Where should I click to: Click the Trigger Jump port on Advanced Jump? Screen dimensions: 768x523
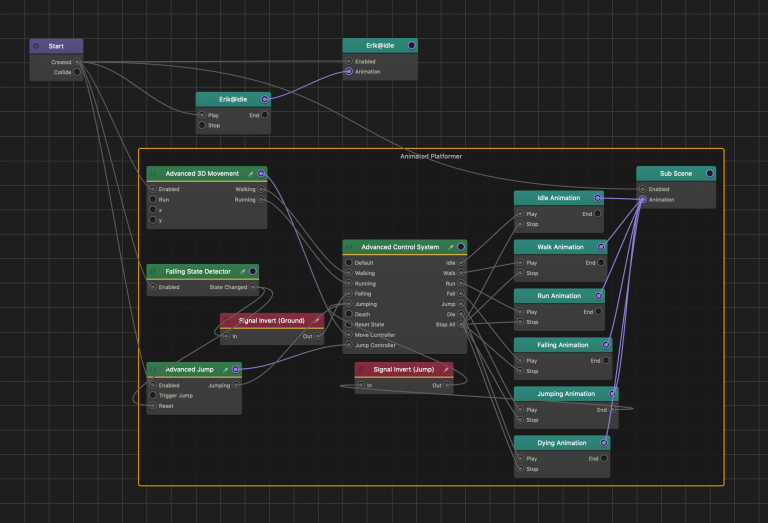point(153,395)
